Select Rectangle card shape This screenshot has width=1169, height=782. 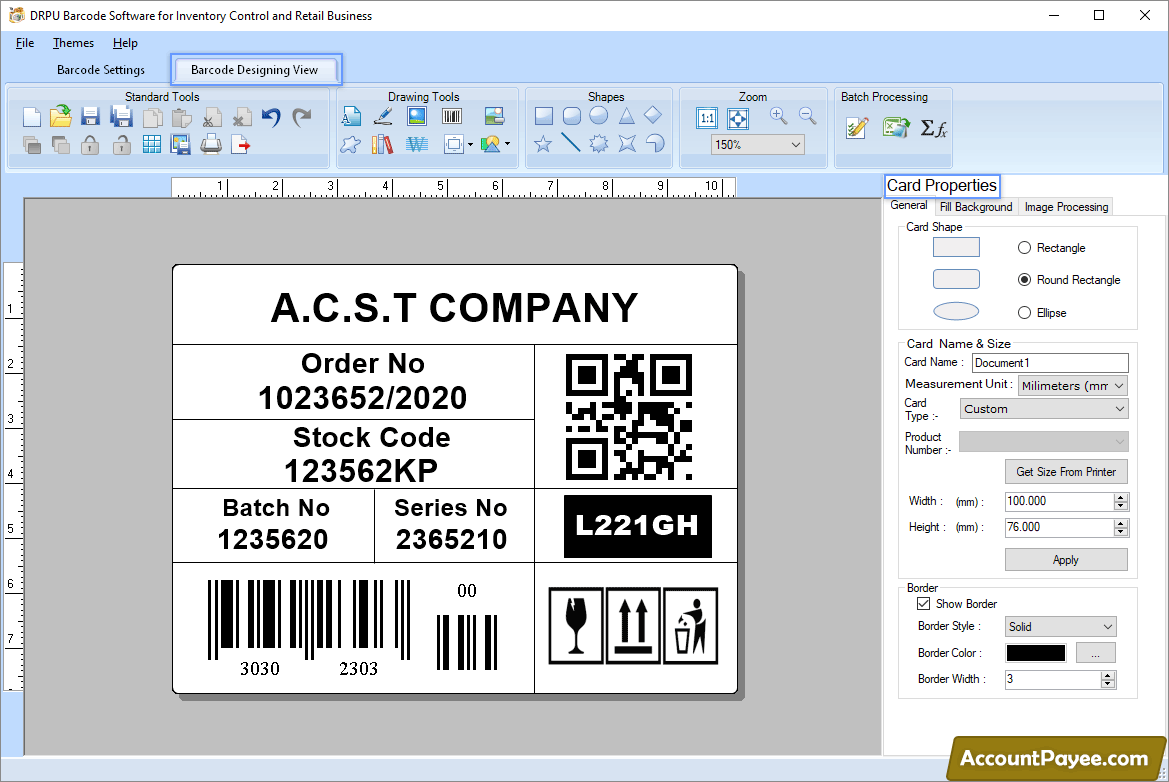1024,247
